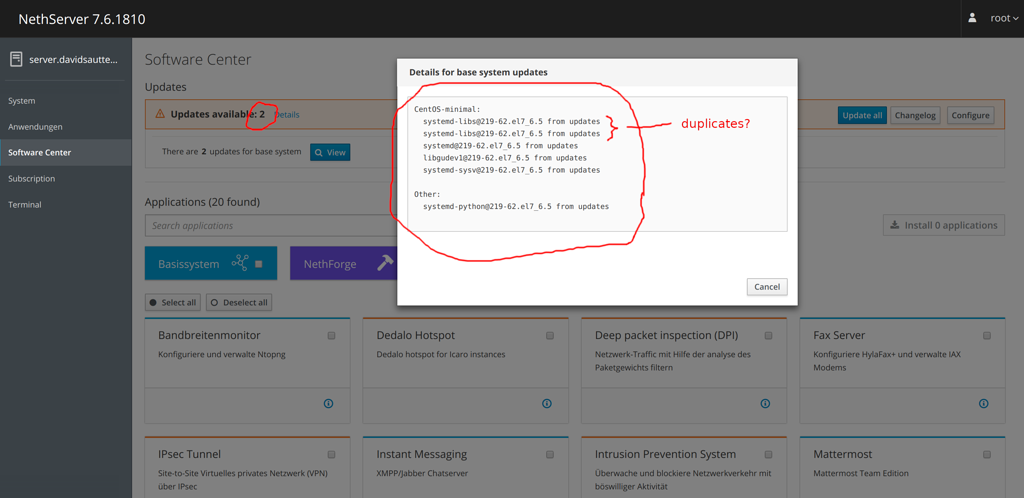Open info icon for Dedalo Hotspot card
Screen dimensions: 1024x498
click(547, 403)
